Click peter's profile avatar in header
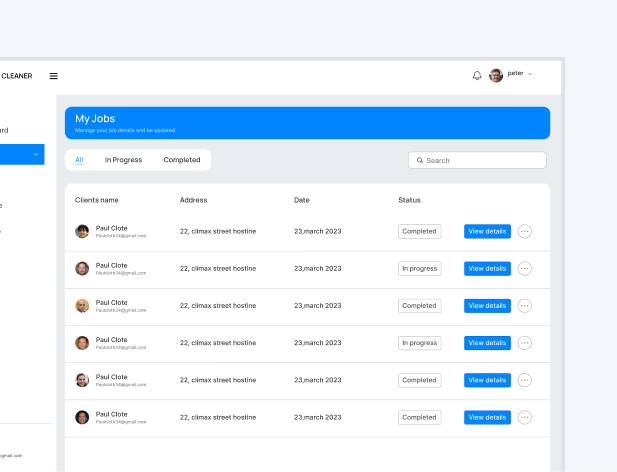Screen dimensions: 617x472 point(496,75)
